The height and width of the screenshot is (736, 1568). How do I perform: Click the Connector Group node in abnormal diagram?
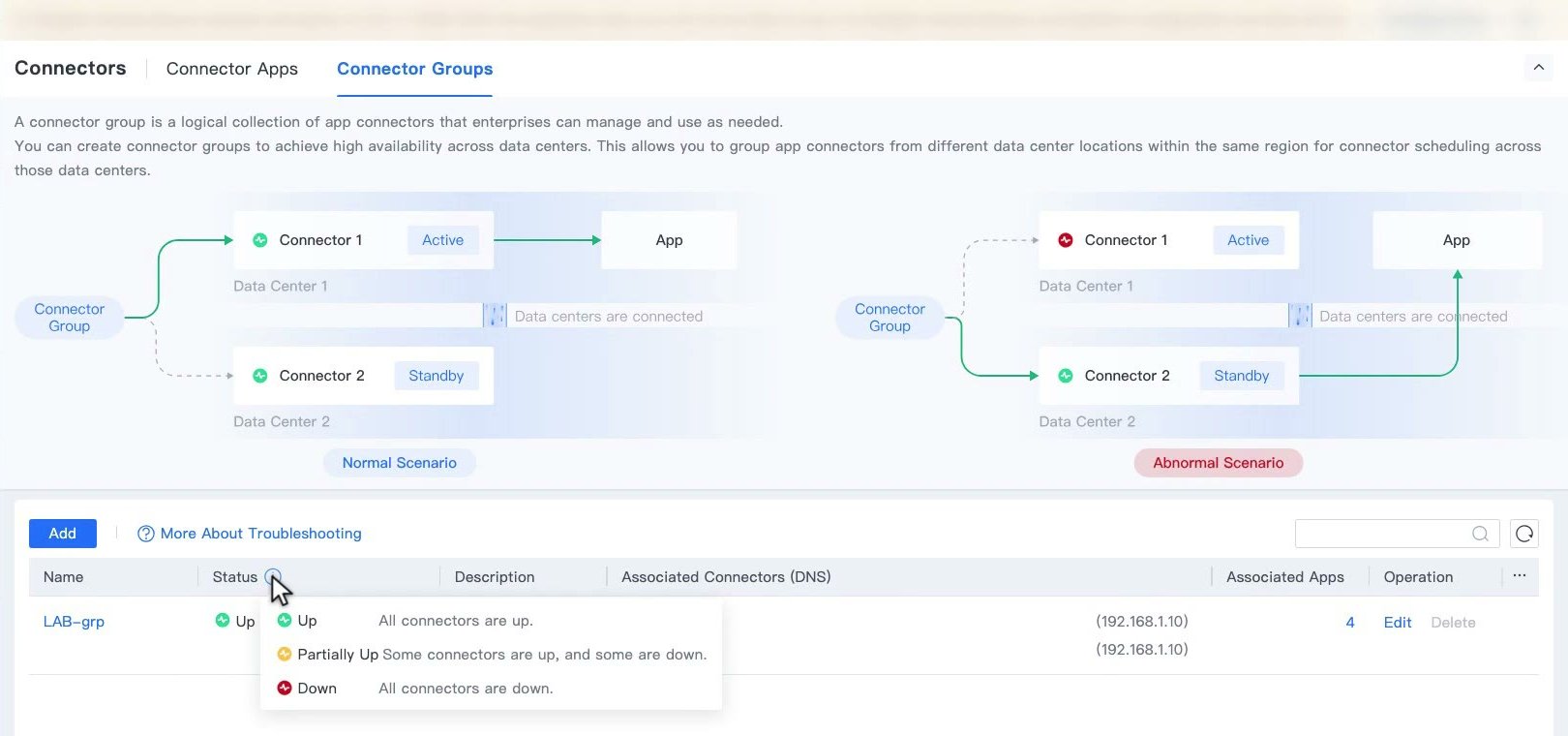click(x=890, y=318)
